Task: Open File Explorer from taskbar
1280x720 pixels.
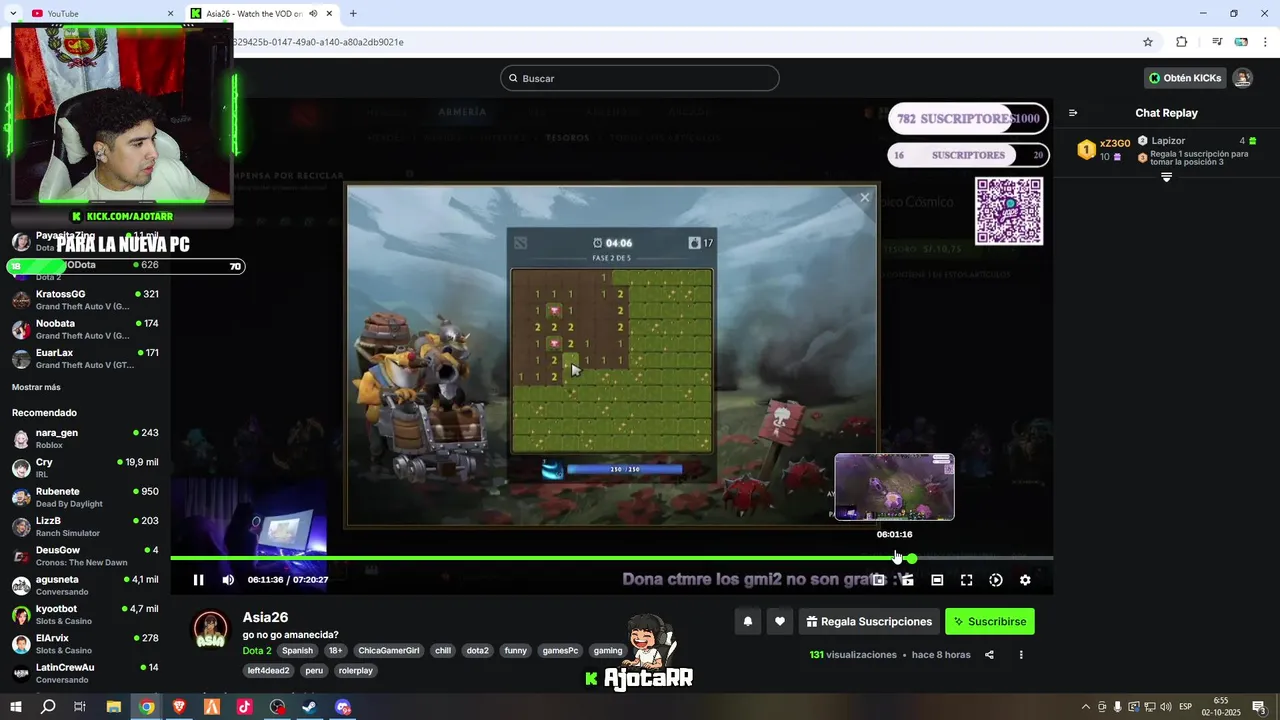Action: [114, 707]
